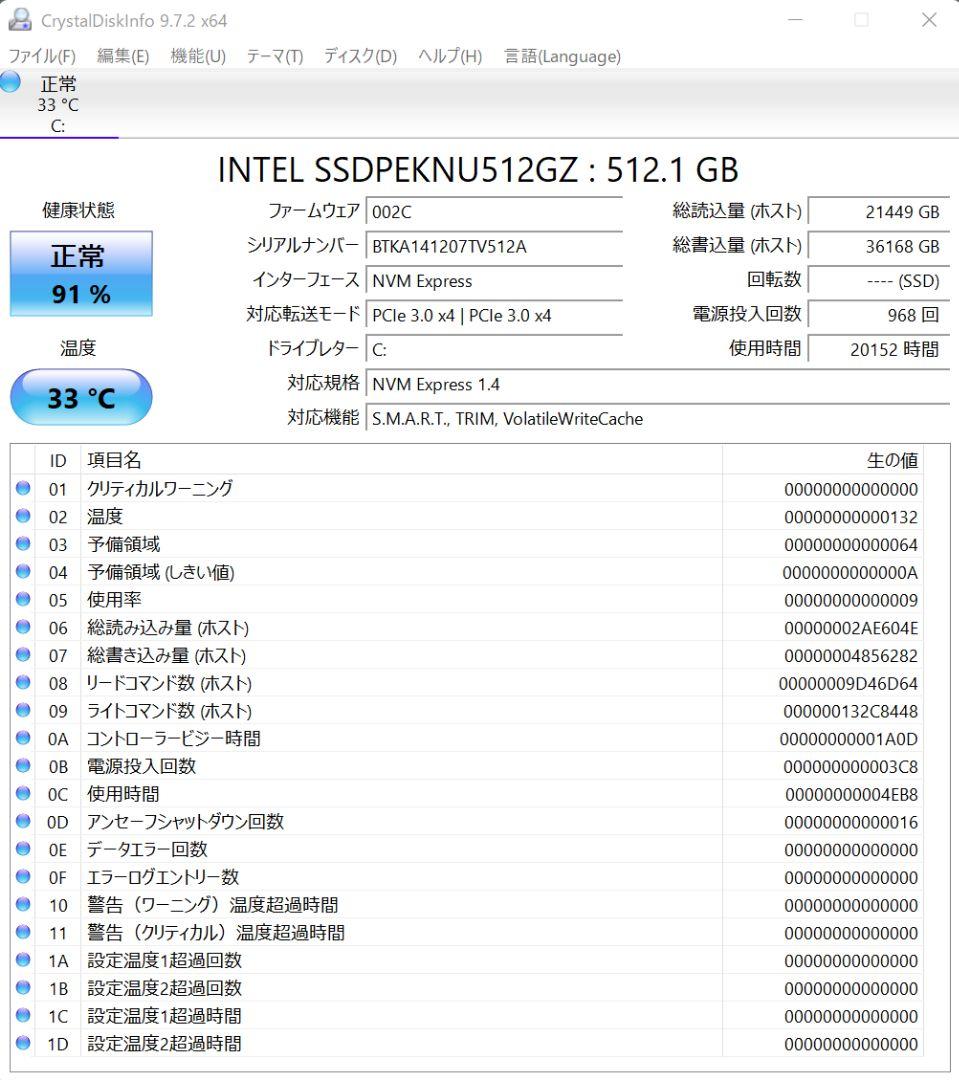
Task: Click status orb of row 03 予備領域
Action: pyautogui.click(x=23, y=544)
